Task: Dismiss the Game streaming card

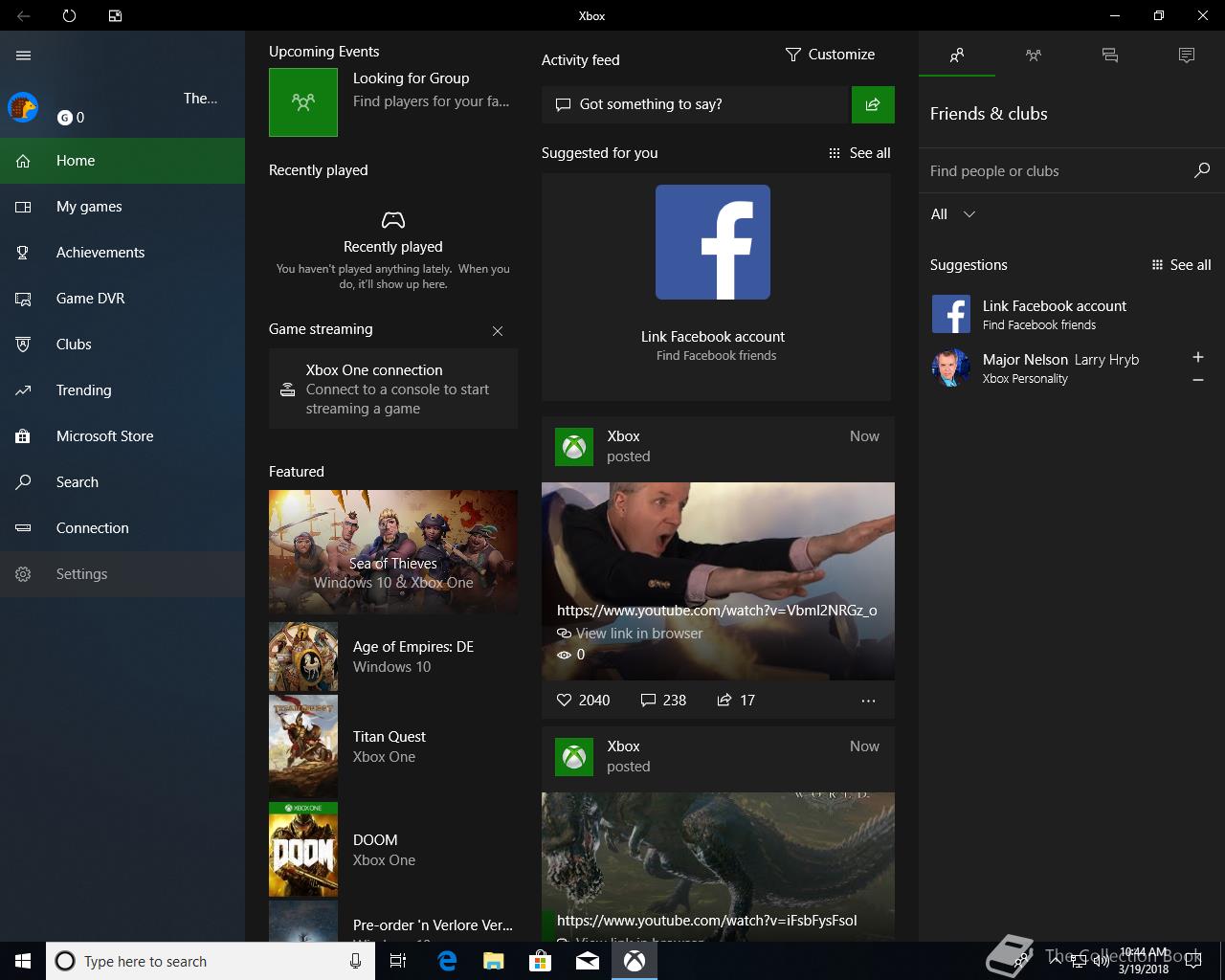Action: 498,331
